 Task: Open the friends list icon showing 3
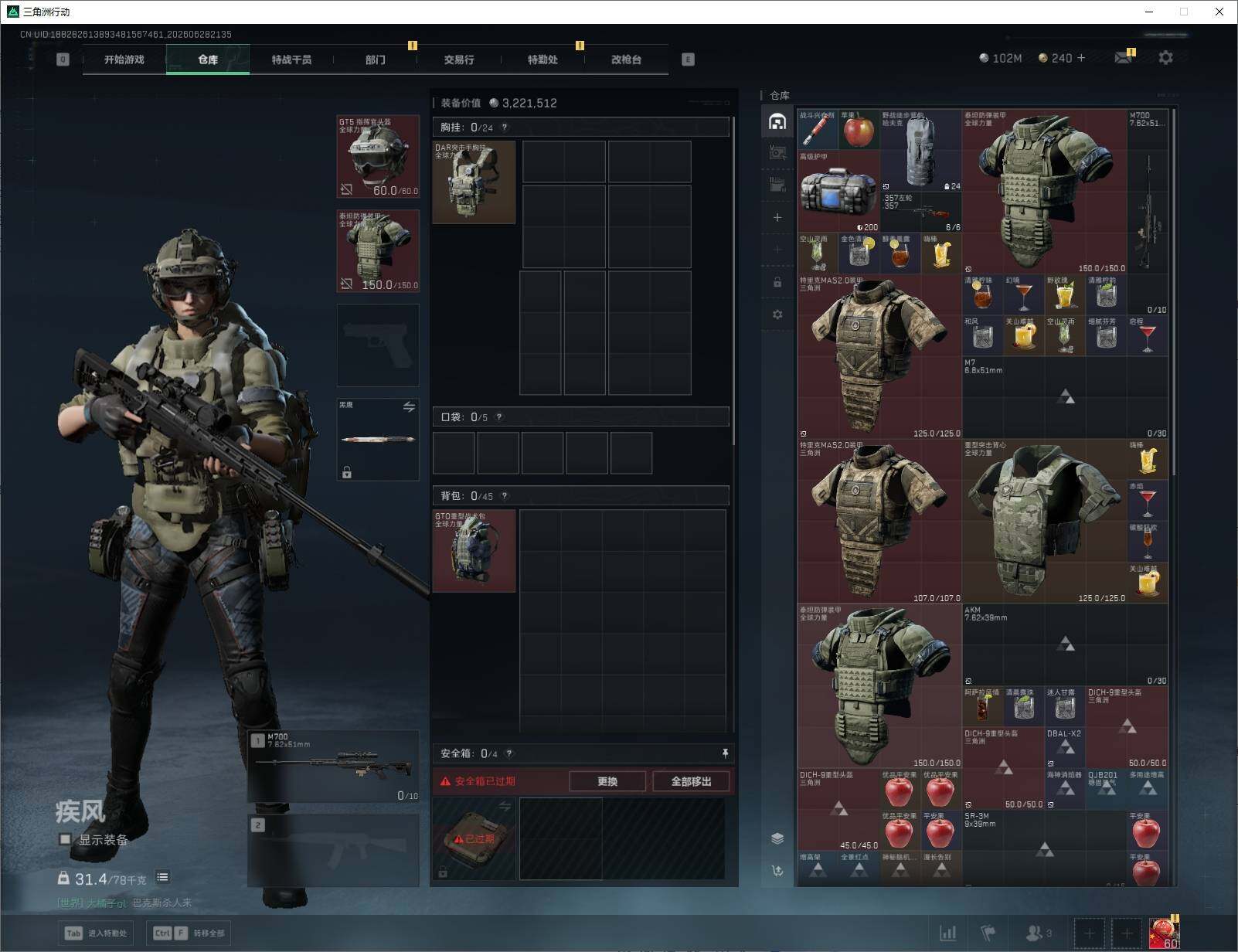pyautogui.click(x=1038, y=933)
